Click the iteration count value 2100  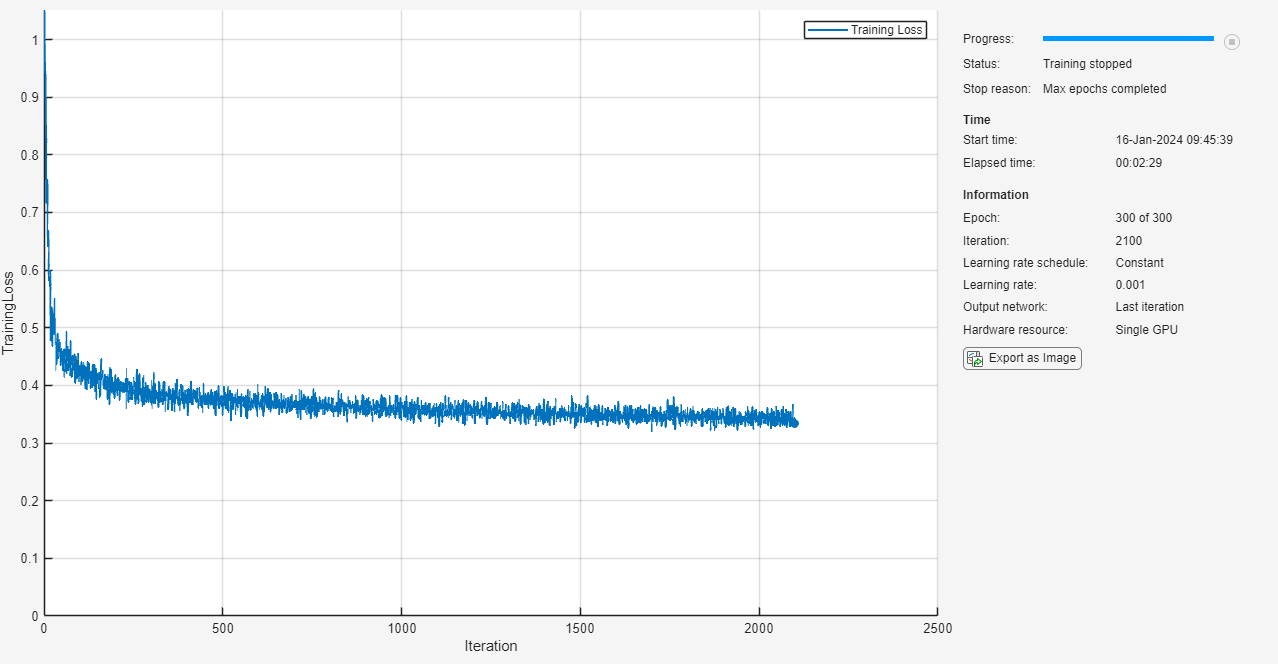pos(1128,241)
